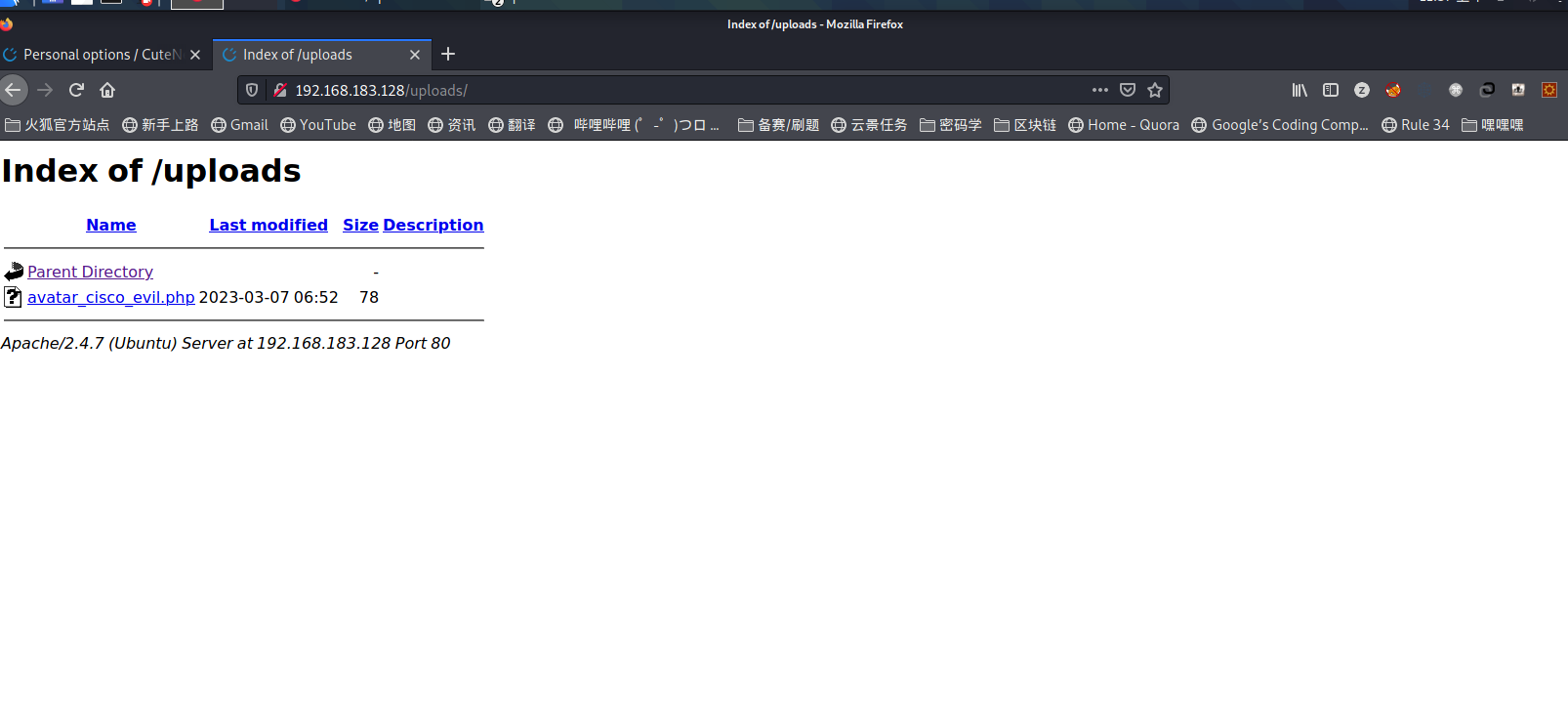This screenshot has height=718, width=1568.
Task: Bookmark this page with the star
Action: point(1155,90)
